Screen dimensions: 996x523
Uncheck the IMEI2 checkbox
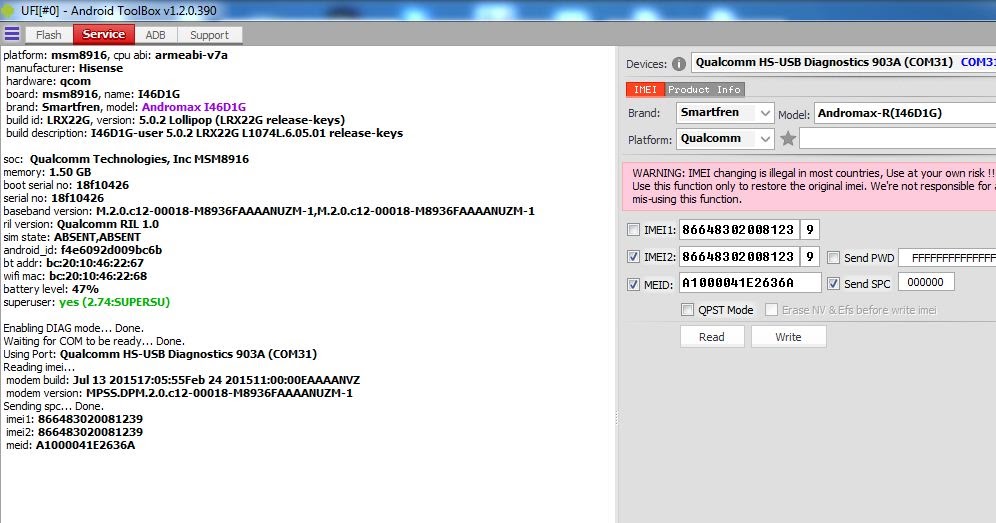click(x=633, y=257)
